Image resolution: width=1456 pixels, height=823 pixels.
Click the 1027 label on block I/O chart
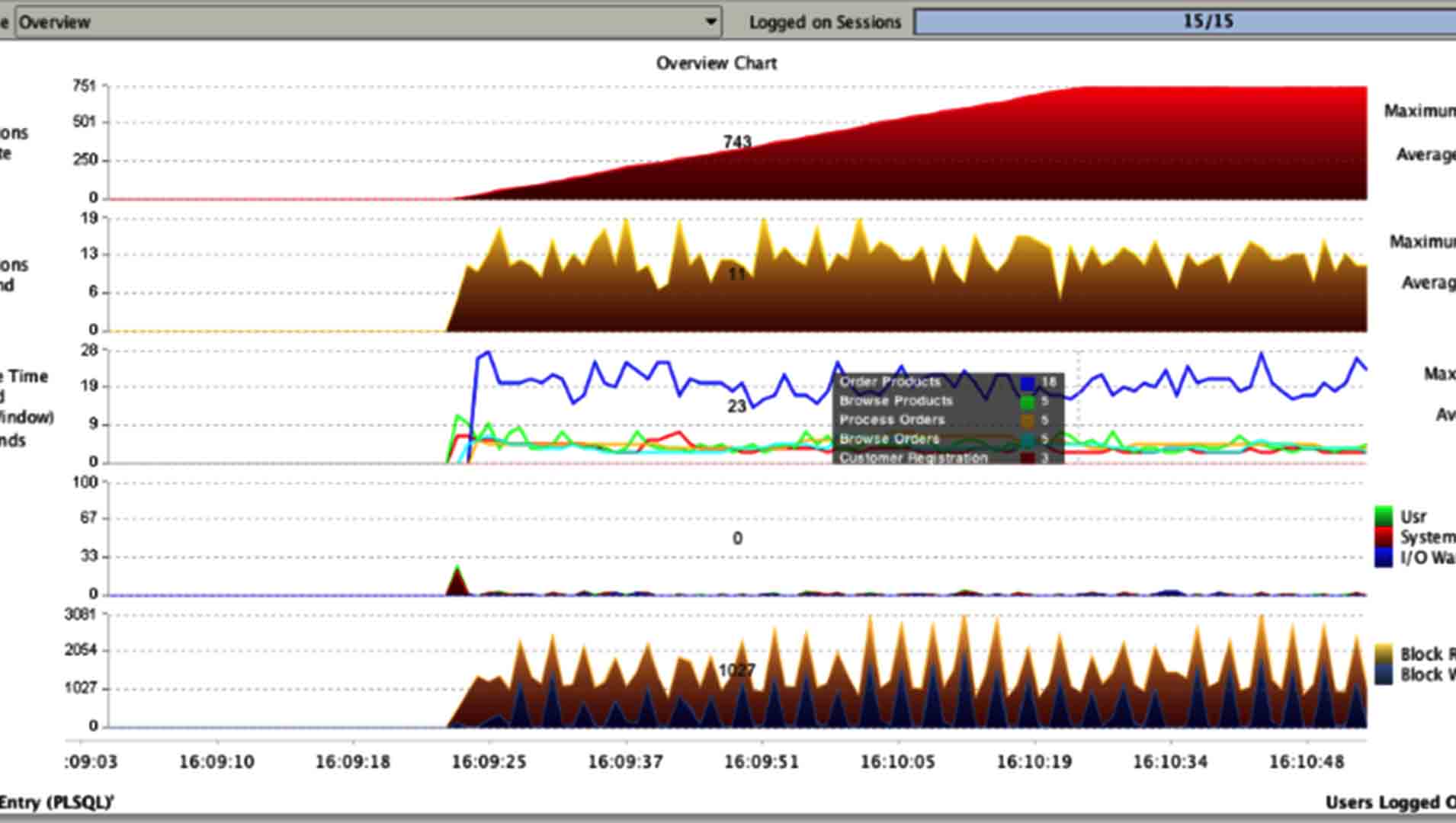[x=736, y=671]
